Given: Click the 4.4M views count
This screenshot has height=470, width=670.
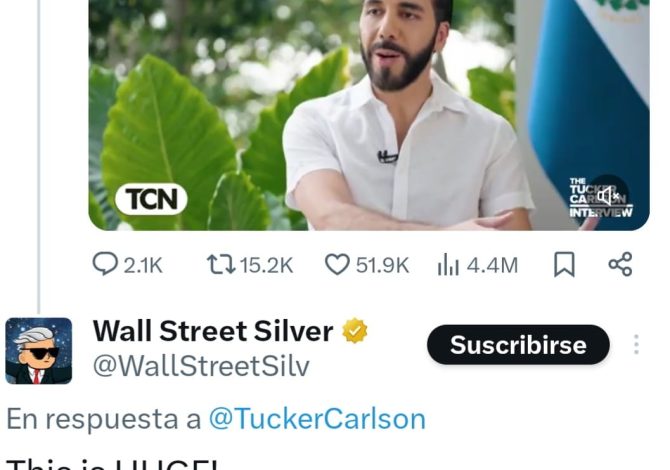Looking at the screenshot, I should point(492,265).
